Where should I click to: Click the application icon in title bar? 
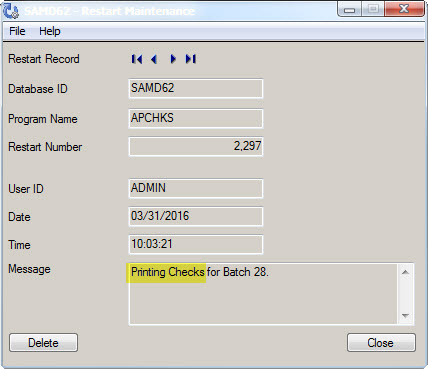11,11
